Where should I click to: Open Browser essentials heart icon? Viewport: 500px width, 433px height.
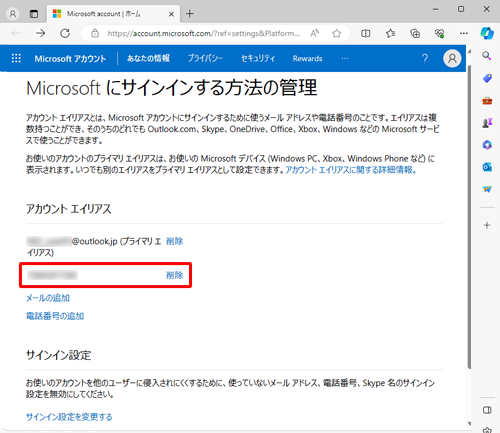coord(439,33)
